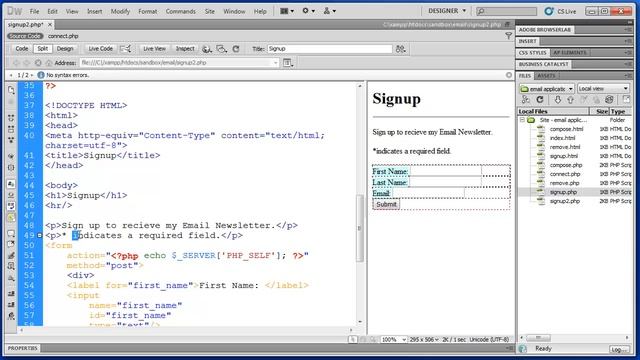Viewport: 640px width, 360px height.
Task: Open compose.php in the Files panel
Action: [566, 165]
